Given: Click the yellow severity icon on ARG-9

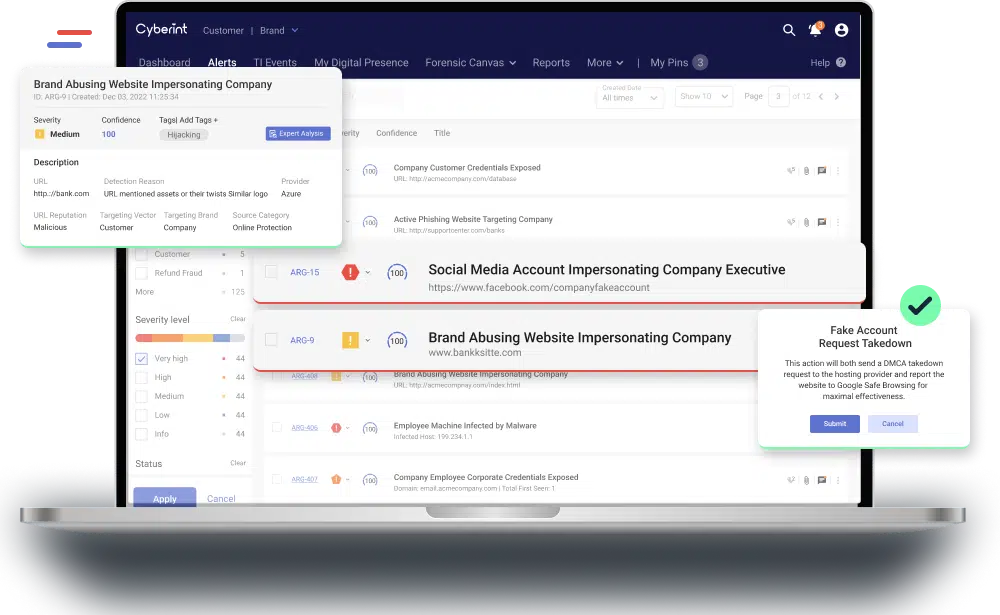Looking at the screenshot, I should [x=350, y=340].
